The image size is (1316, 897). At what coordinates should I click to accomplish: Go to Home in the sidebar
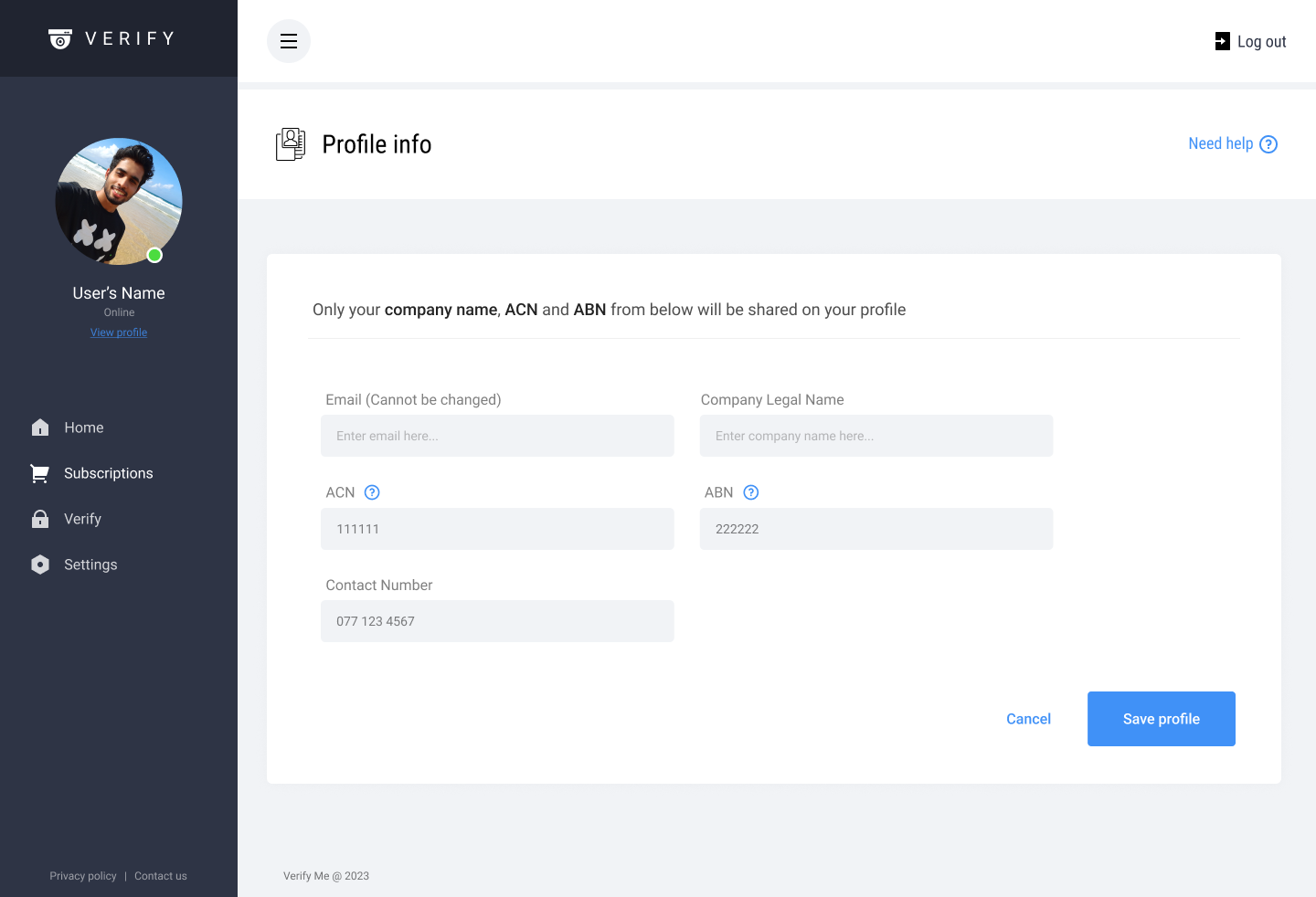[83, 427]
